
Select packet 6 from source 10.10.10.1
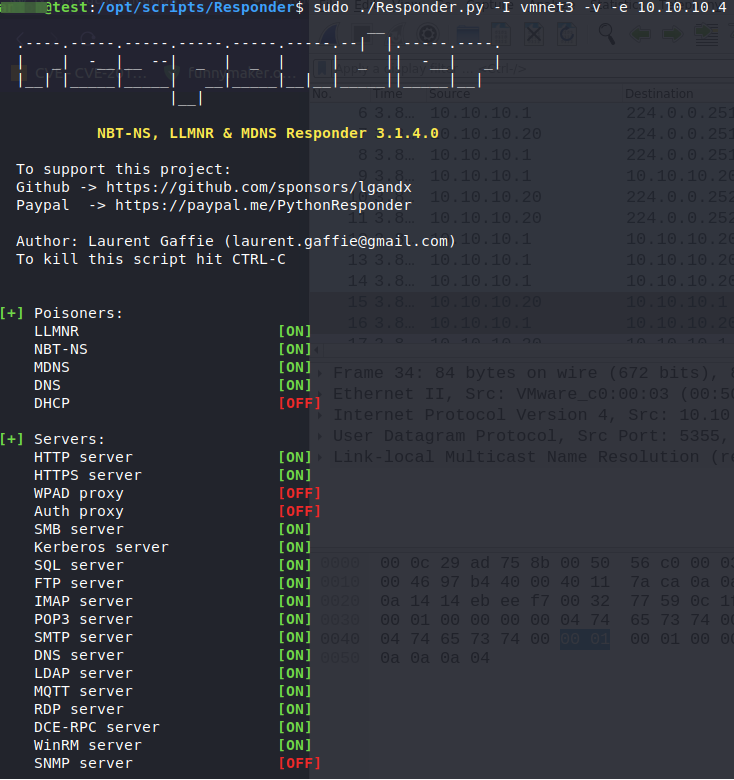pos(520,113)
